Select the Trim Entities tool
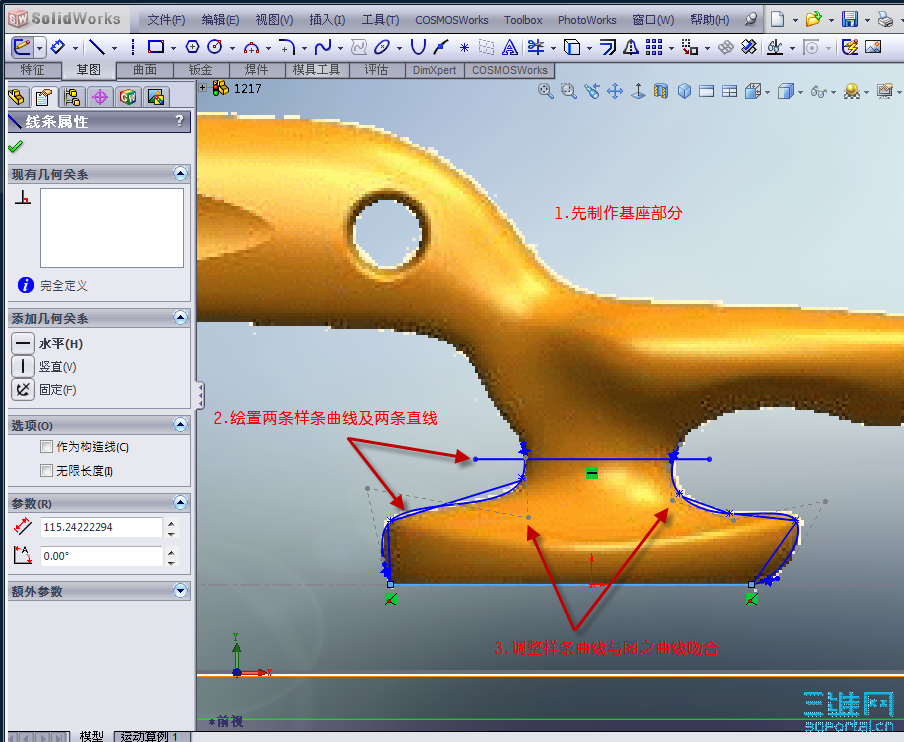This screenshot has width=904, height=742. (536, 47)
